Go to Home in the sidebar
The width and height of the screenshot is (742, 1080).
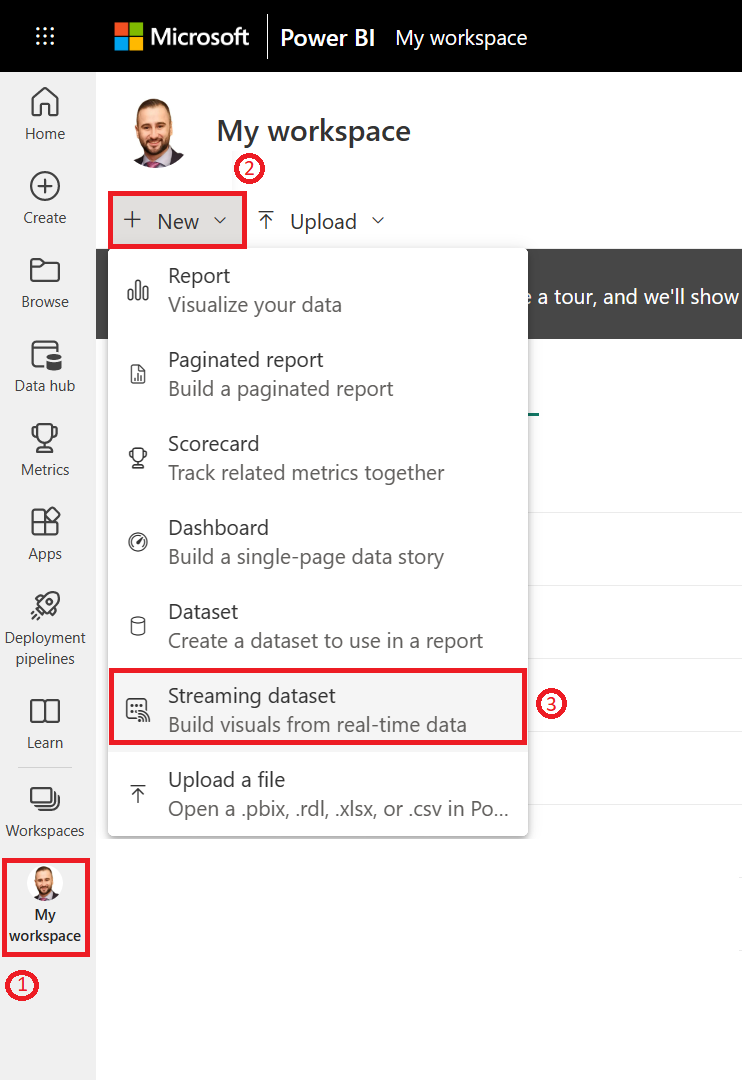pos(45,114)
